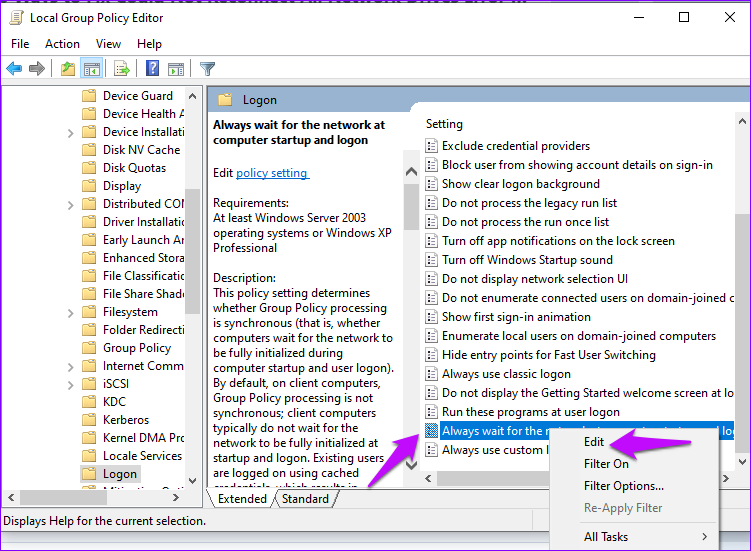Click the Filter funnel toolbar icon
Viewport: 751px width, 551px height.
pos(207,69)
